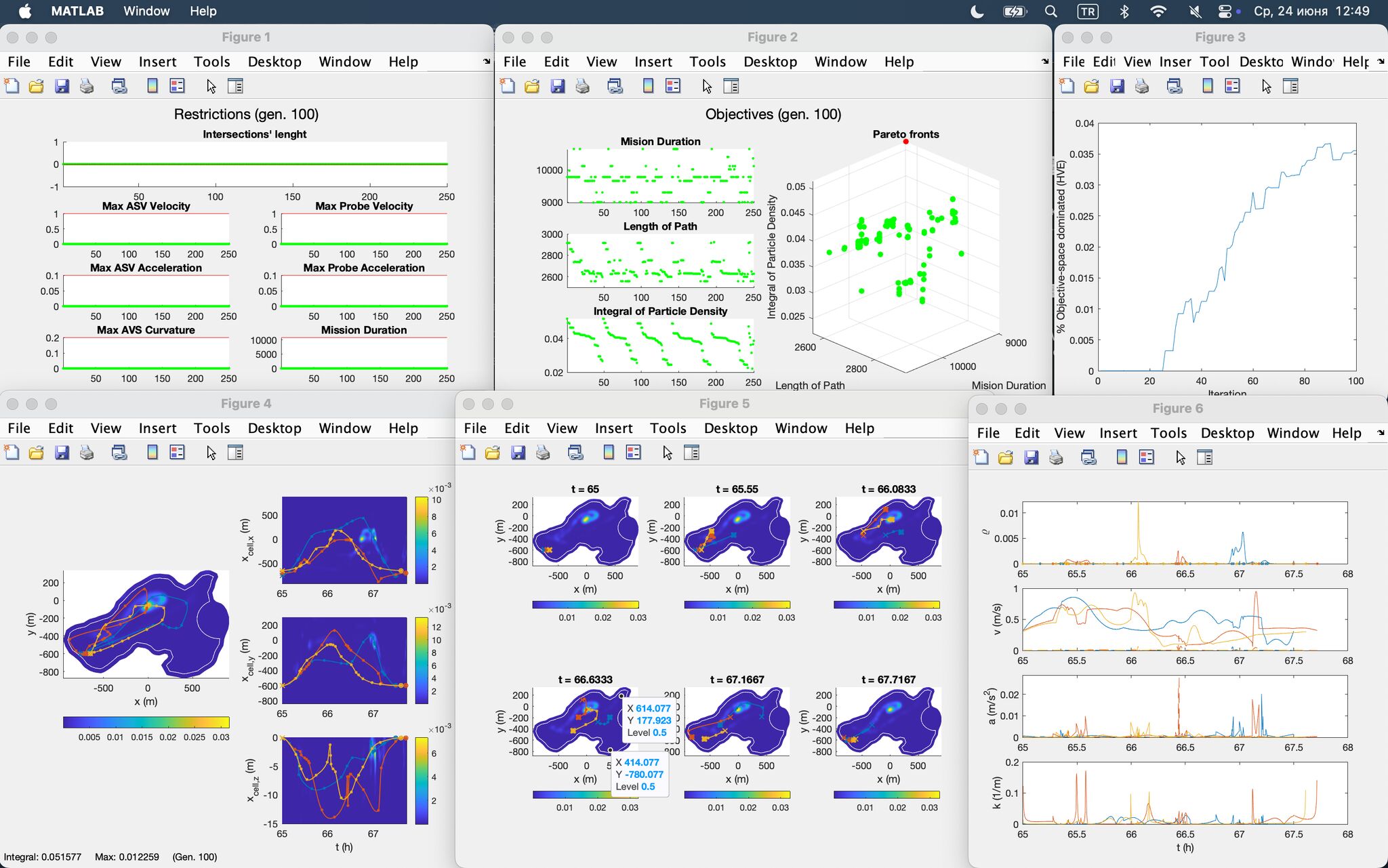Select Edit Plot arrow in Figure 4 toolbar
The height and width of the screenshot is (868, 1388).
pyautogui.click(x=211, y=453)
